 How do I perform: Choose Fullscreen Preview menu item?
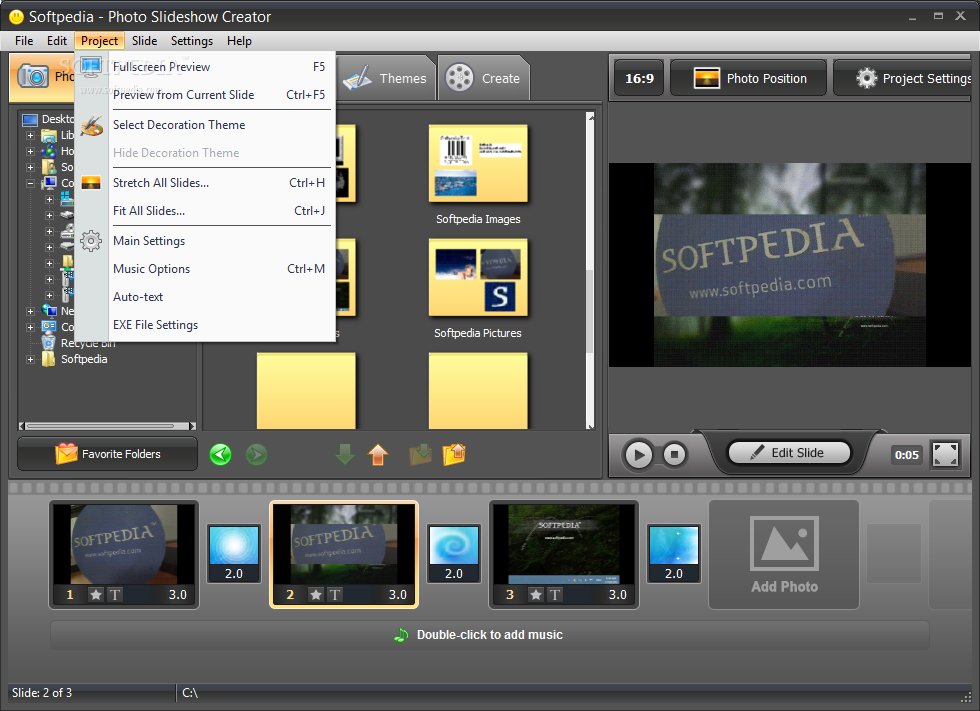click(x=205, y=67)
